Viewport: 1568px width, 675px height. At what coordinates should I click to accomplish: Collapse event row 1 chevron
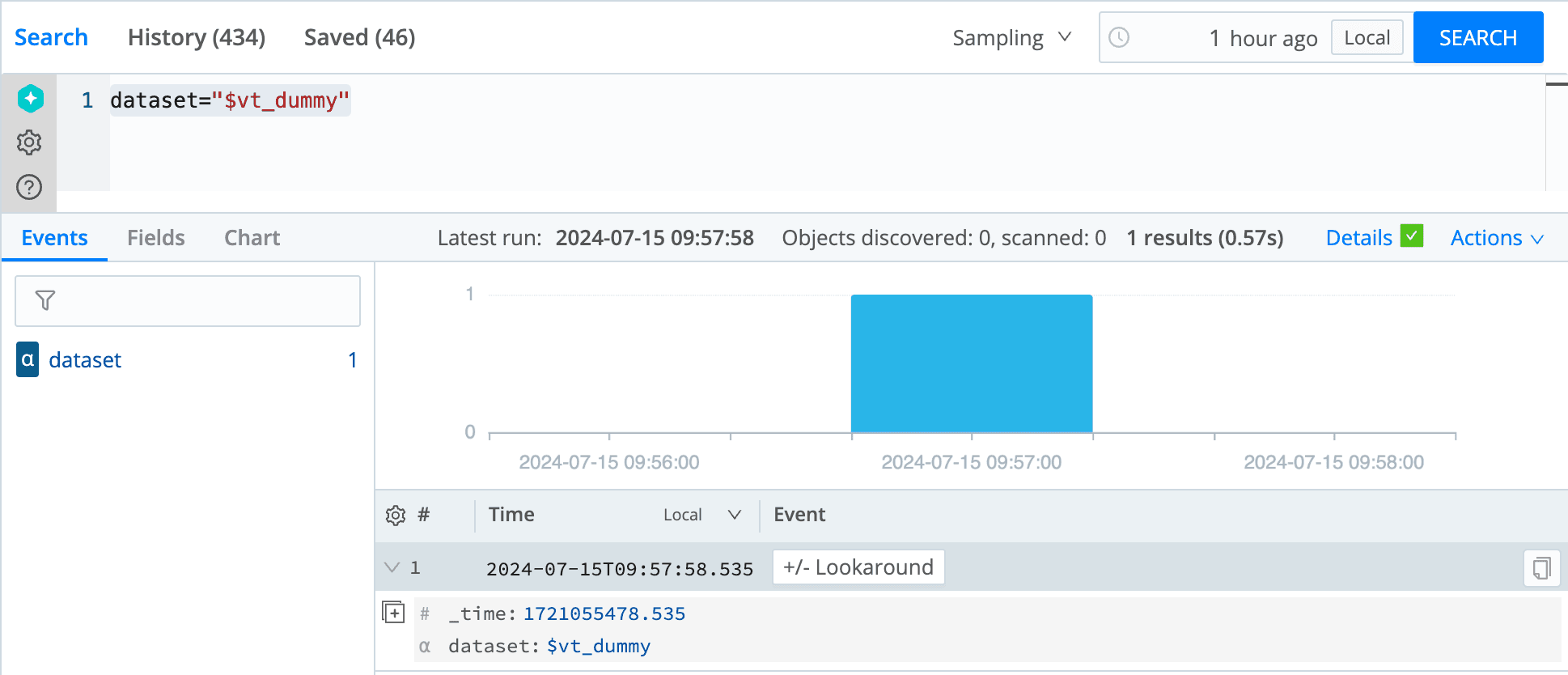[392, 567]
